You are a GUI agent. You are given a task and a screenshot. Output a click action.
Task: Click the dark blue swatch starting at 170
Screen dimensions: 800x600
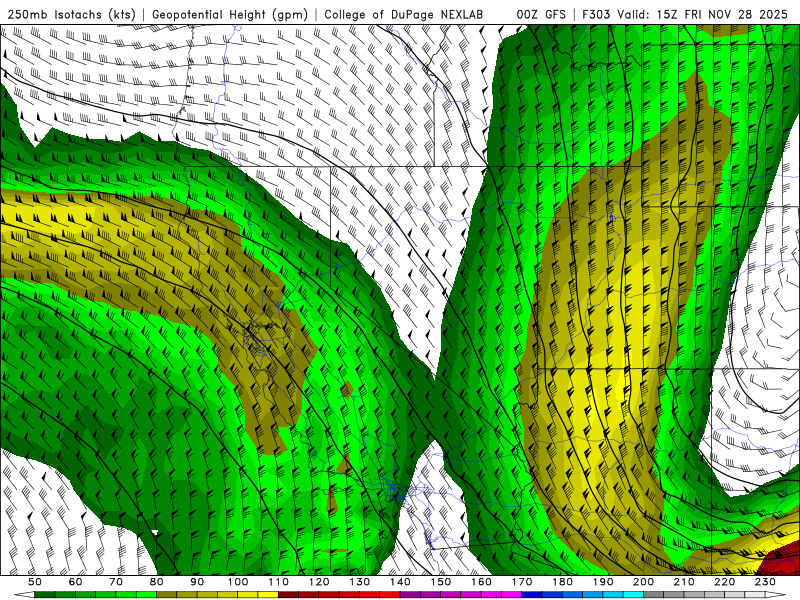(532, 594)
